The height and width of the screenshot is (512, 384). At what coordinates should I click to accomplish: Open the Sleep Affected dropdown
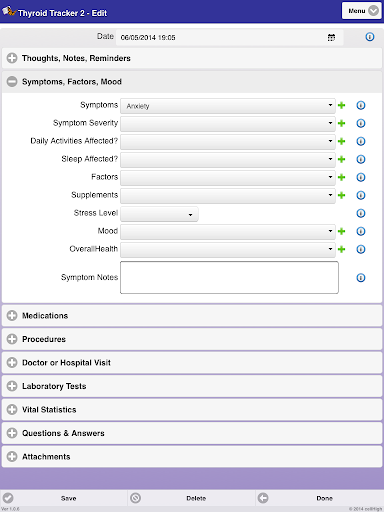tap(228, 160)
